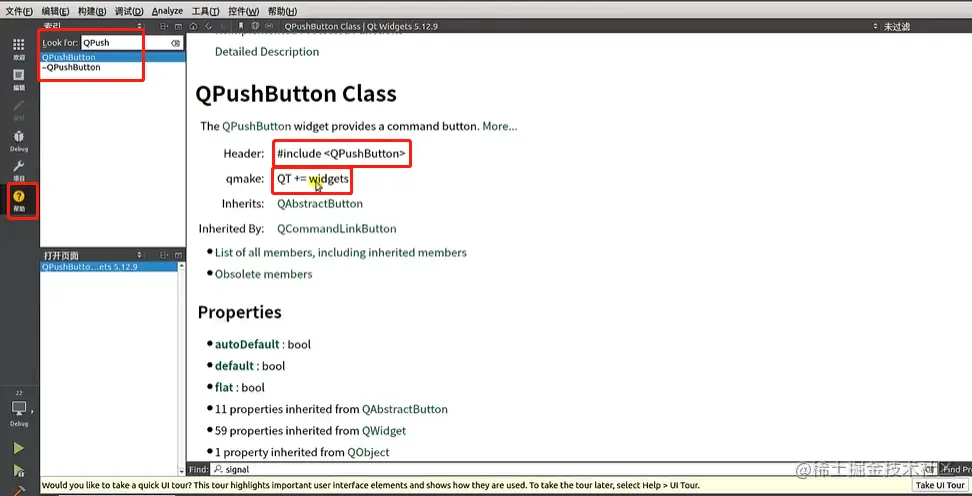This screenshot has width=972, height=496.
Task: Open Analyze menu
Action: coord(167,11)
